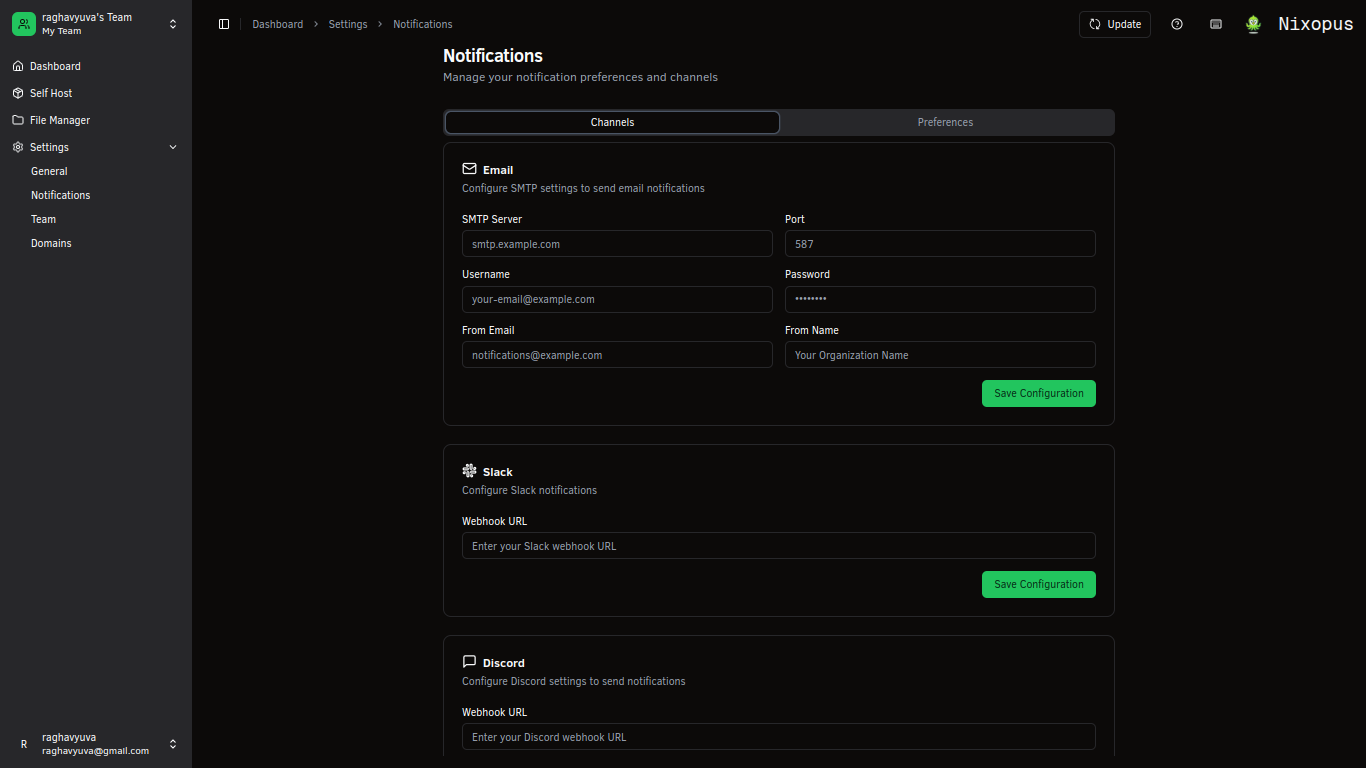Select Notifications in the sidebar submenu
This screenshot has height=768, width=1366.
(61, 195)
